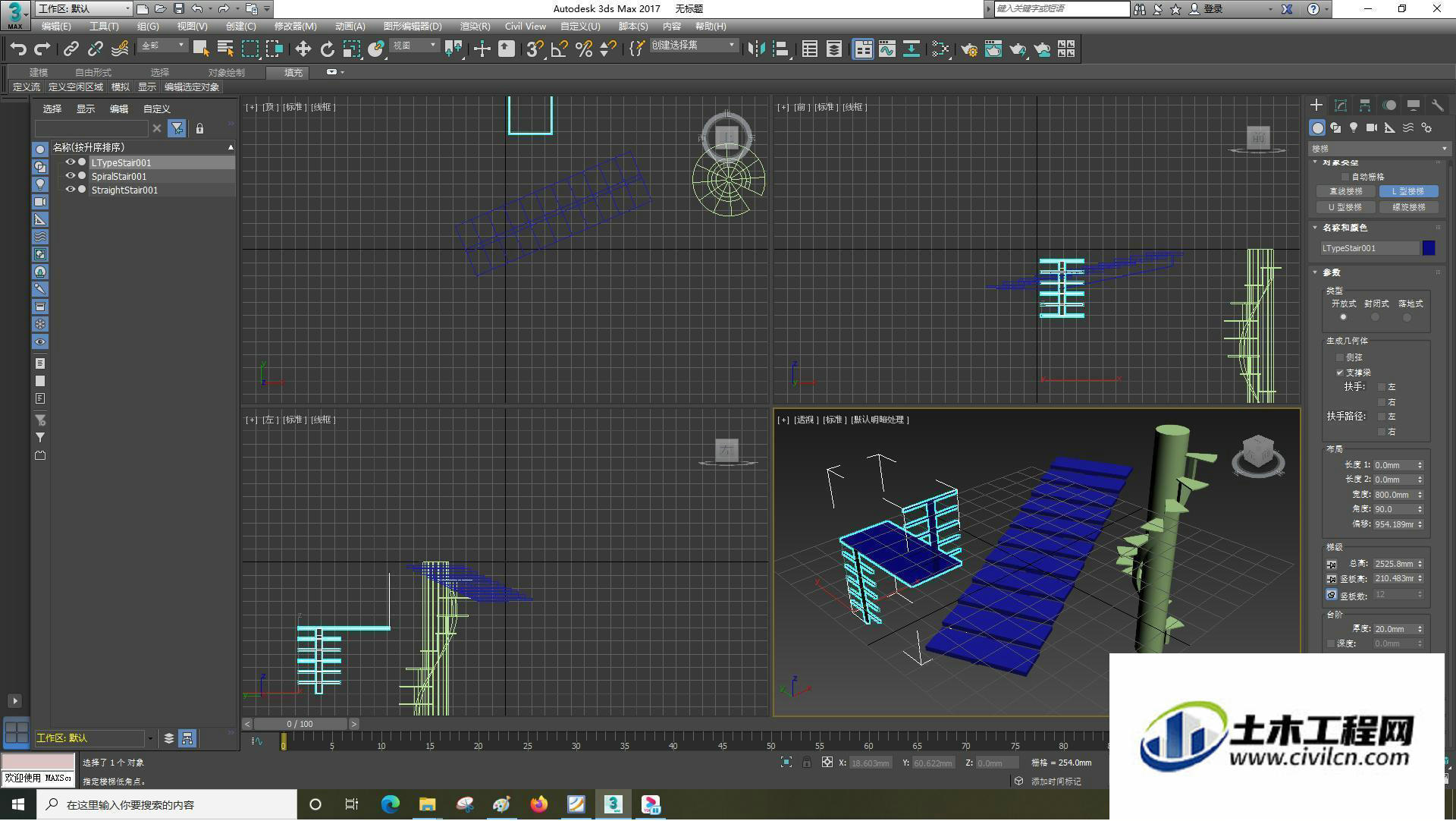Select the Lights creation category

coord(1354,127)
